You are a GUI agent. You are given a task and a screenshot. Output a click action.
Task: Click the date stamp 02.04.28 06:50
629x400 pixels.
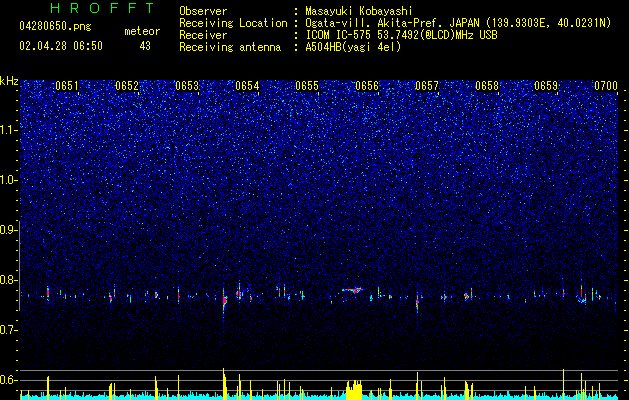coord(61,46)
